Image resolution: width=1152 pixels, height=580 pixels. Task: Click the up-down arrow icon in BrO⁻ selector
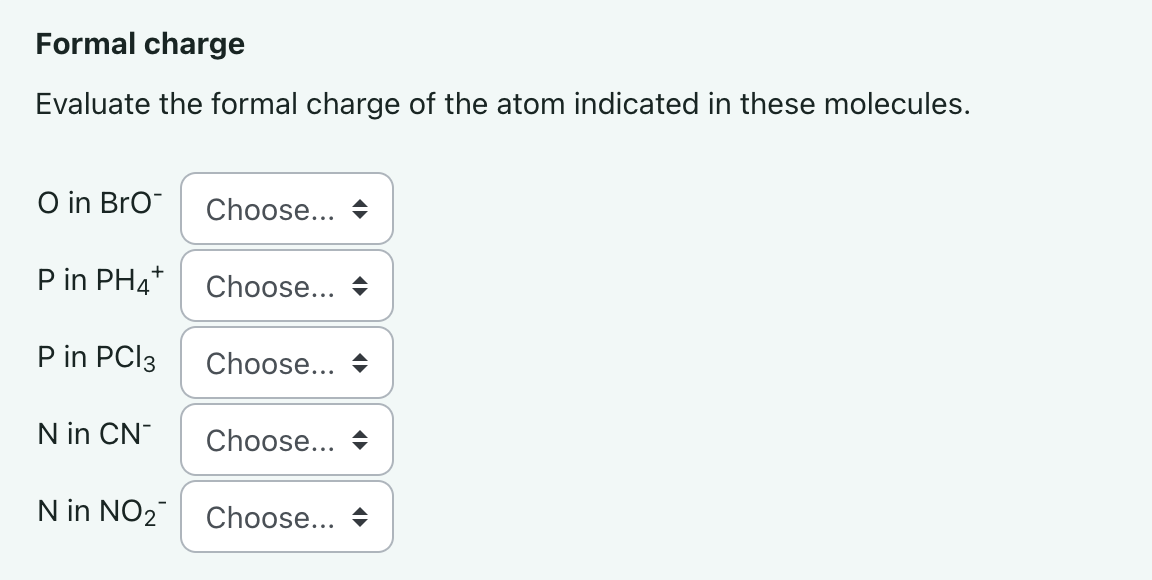pyautogui.click(x=360, y=209)
